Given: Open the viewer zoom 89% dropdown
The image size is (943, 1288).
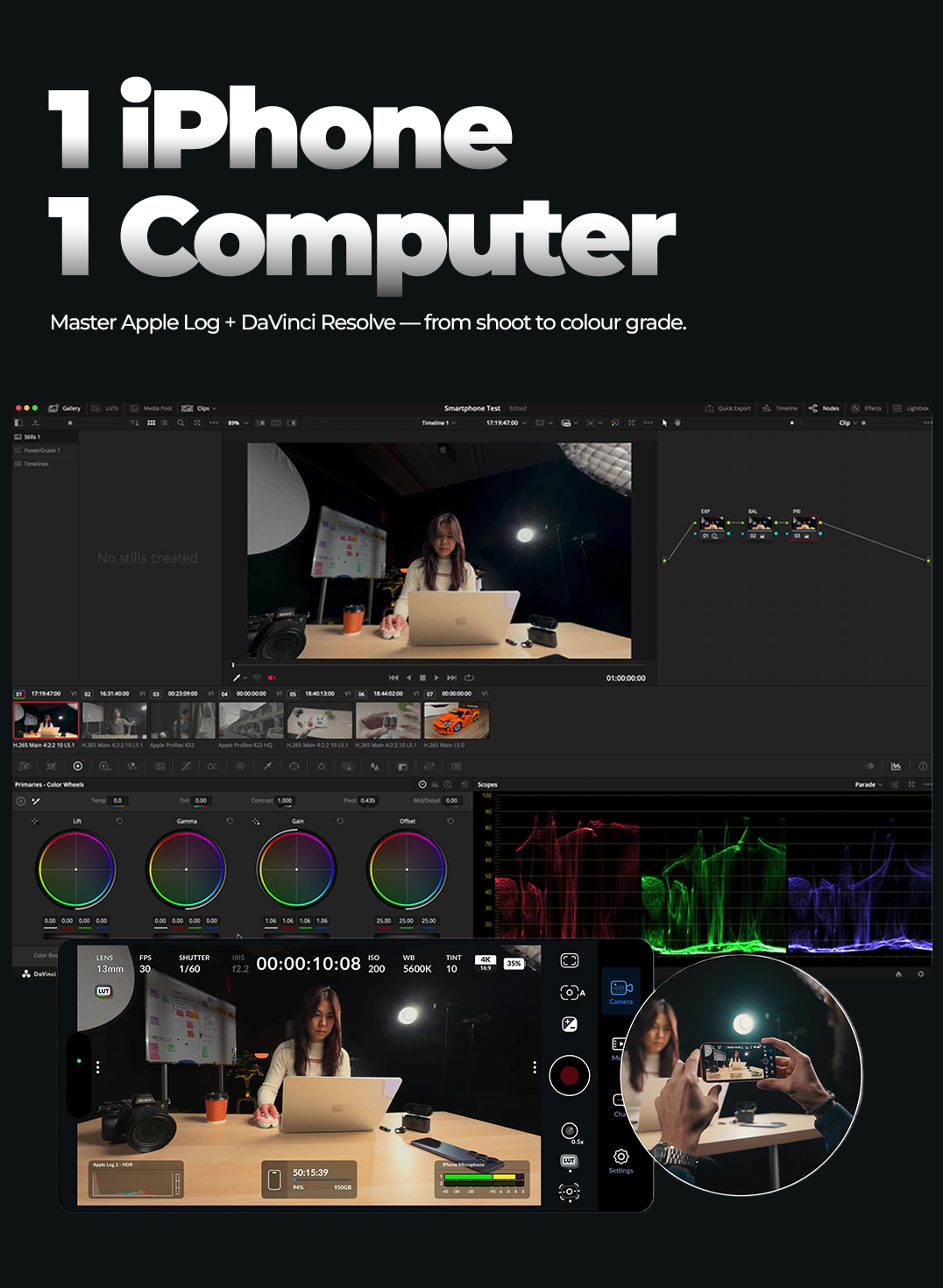Looking at the screenshot, I should pyautogui.click(x=238, y=423).
